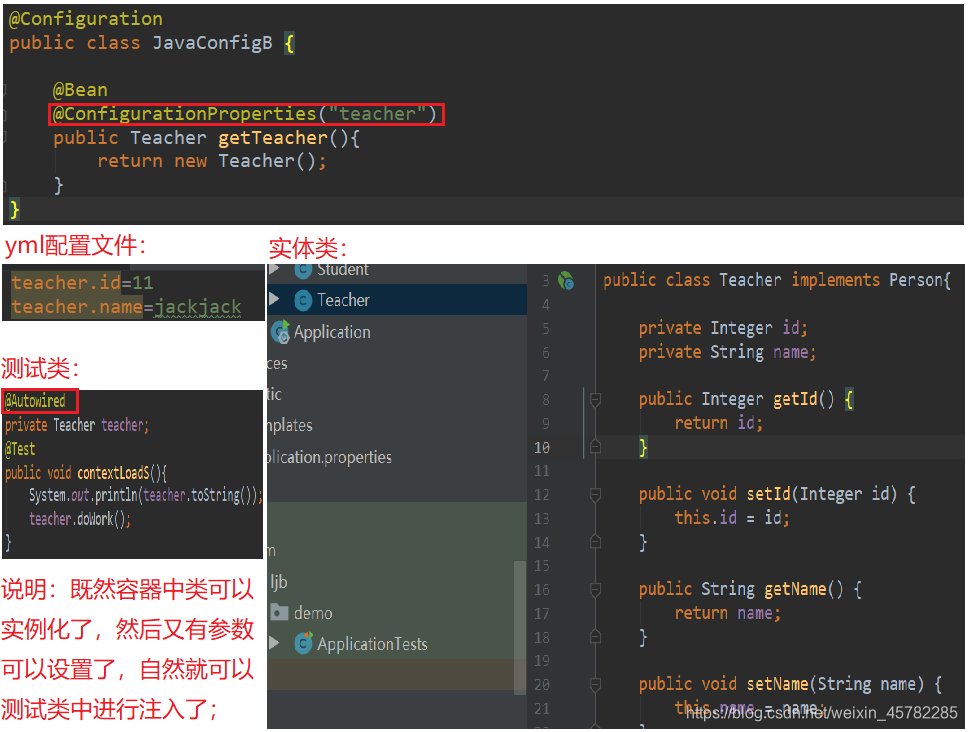Expand the Teacher node arrow
This screenshot has height=732, width=968.
coord(274,300)
